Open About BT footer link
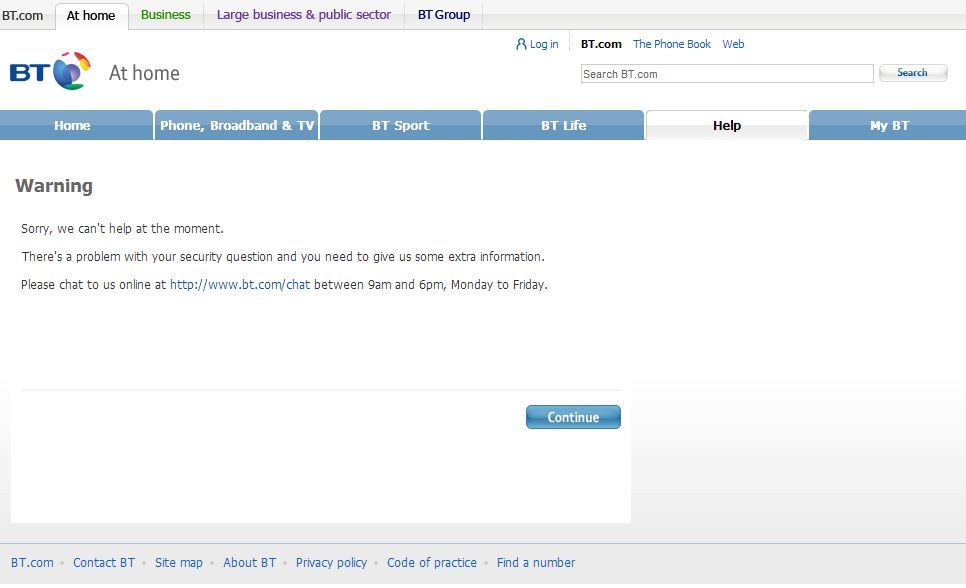This screenshot has height=588, width=966. coord(250,563)
